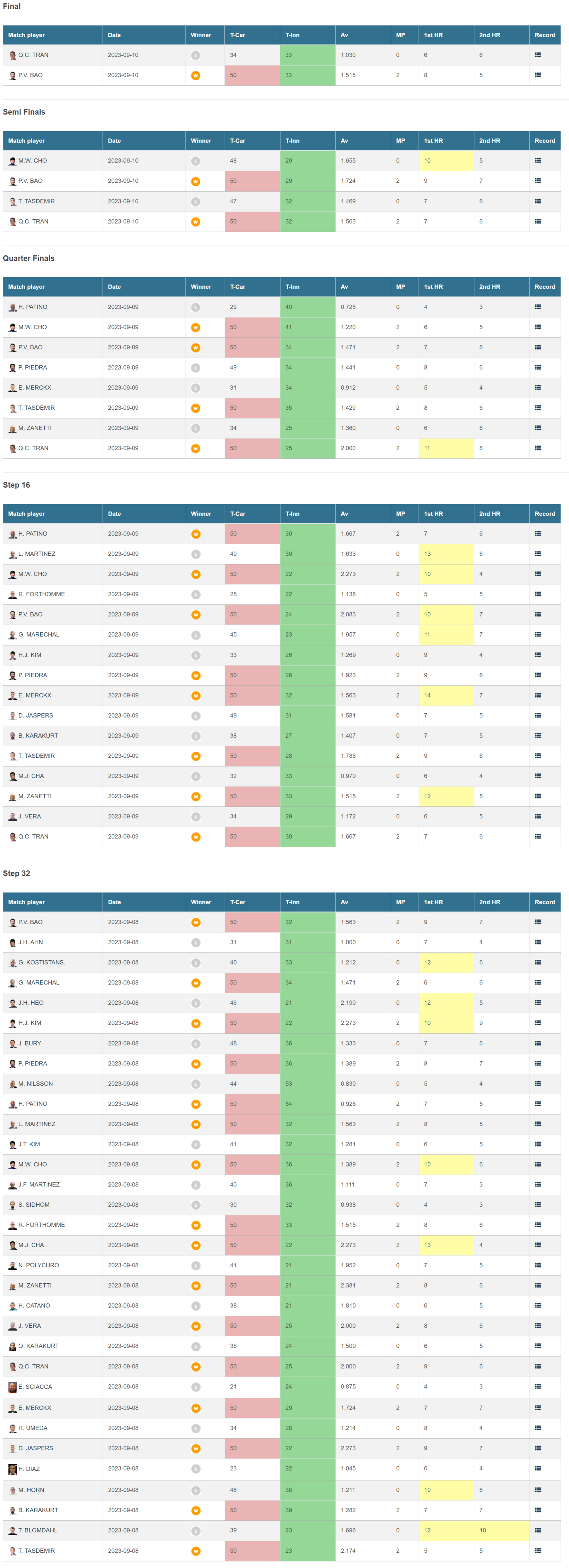This screenshot has width=569, height=1568.
Task: Click average 2.381 in M. ZANETTI's Step 32 row
Action: [x=348, y=1286]
